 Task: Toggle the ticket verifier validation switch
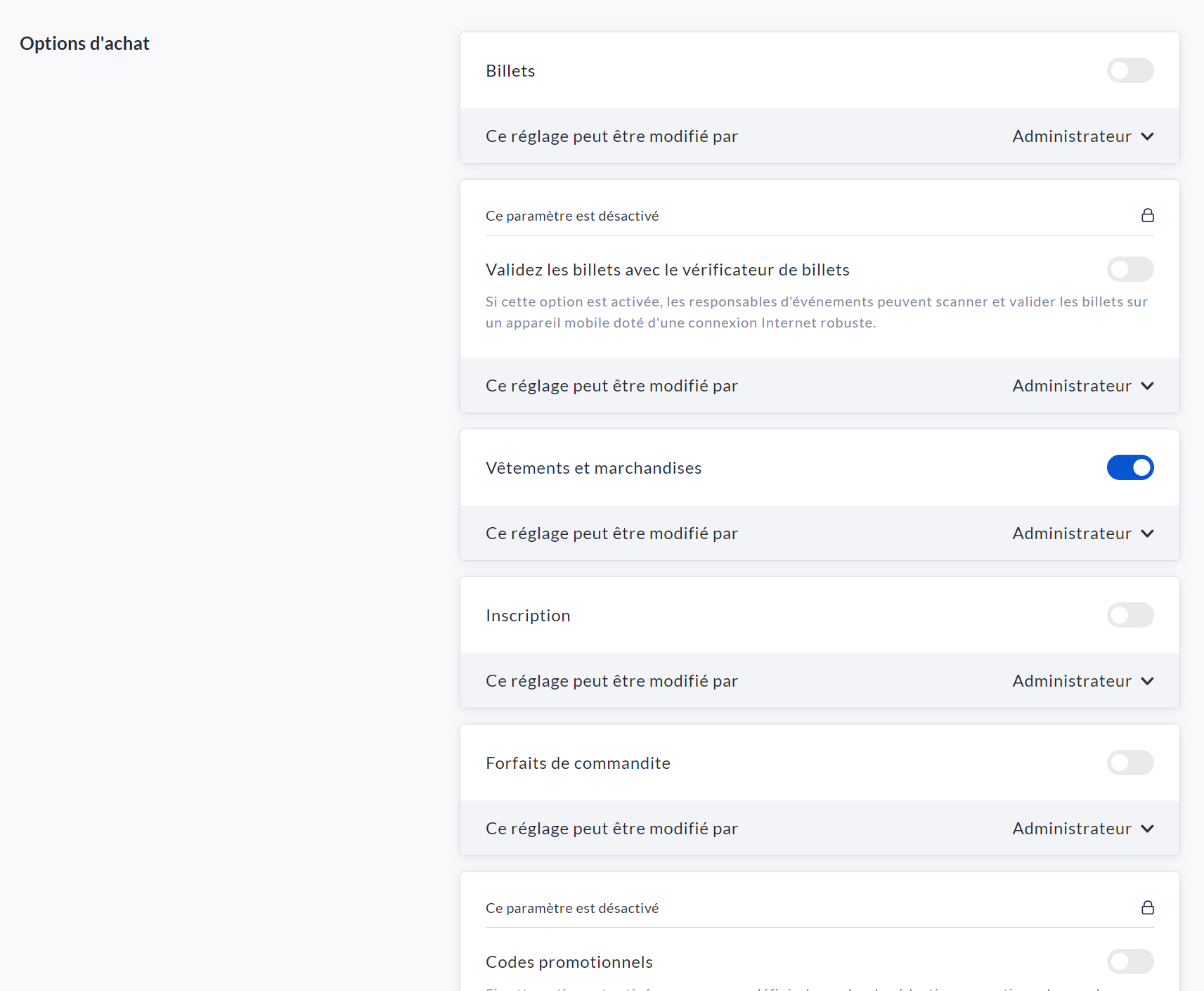coord(1129,269)
